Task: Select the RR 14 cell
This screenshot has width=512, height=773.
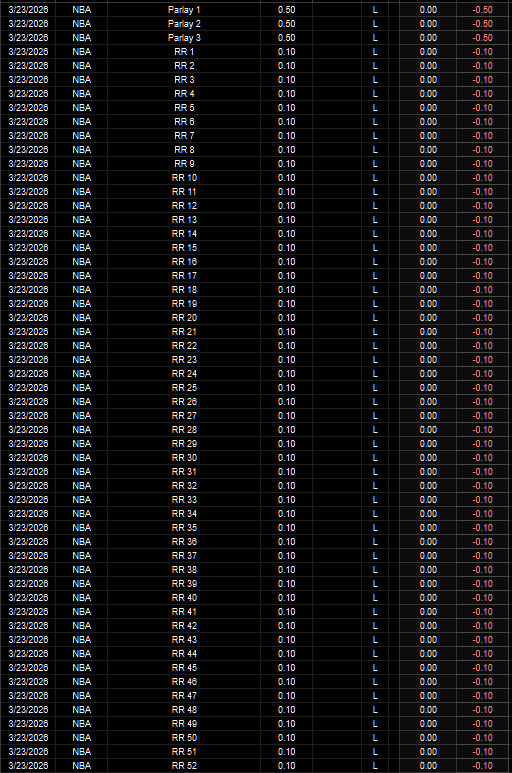Action: (x=184, y=234)
